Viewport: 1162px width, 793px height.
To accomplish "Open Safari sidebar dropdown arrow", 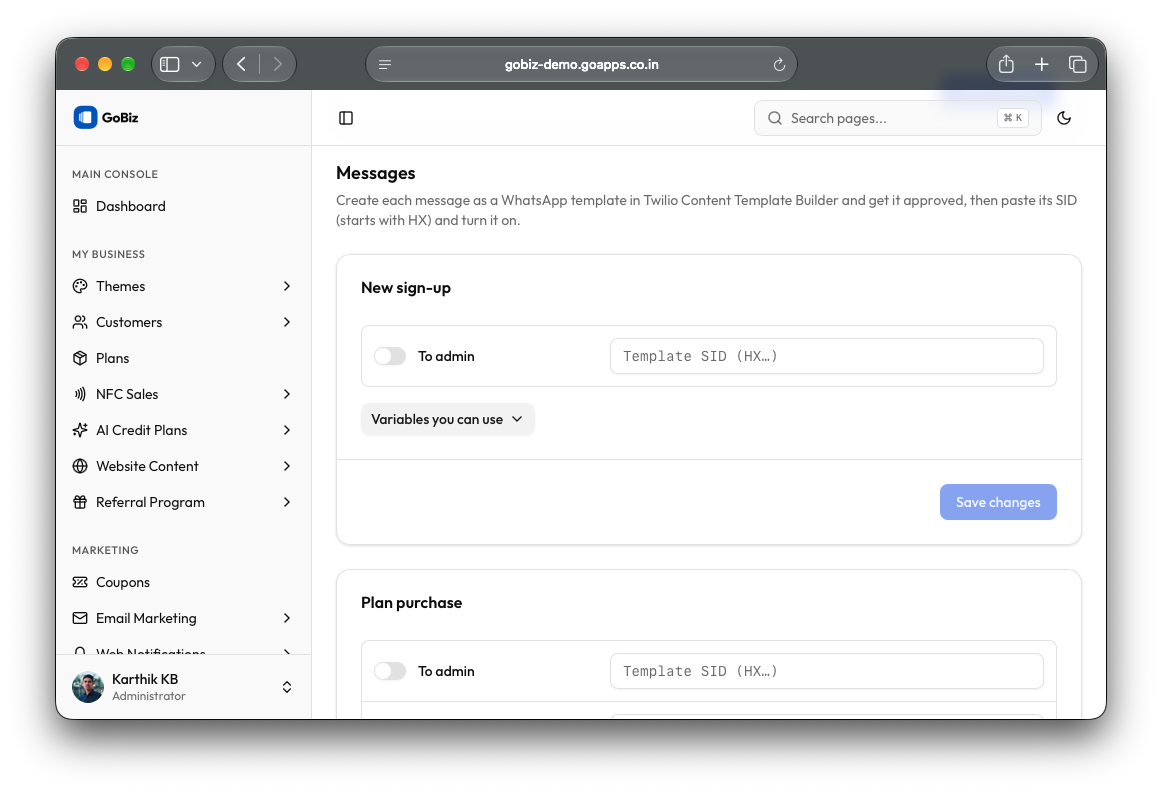I will (x=196, y=64).
